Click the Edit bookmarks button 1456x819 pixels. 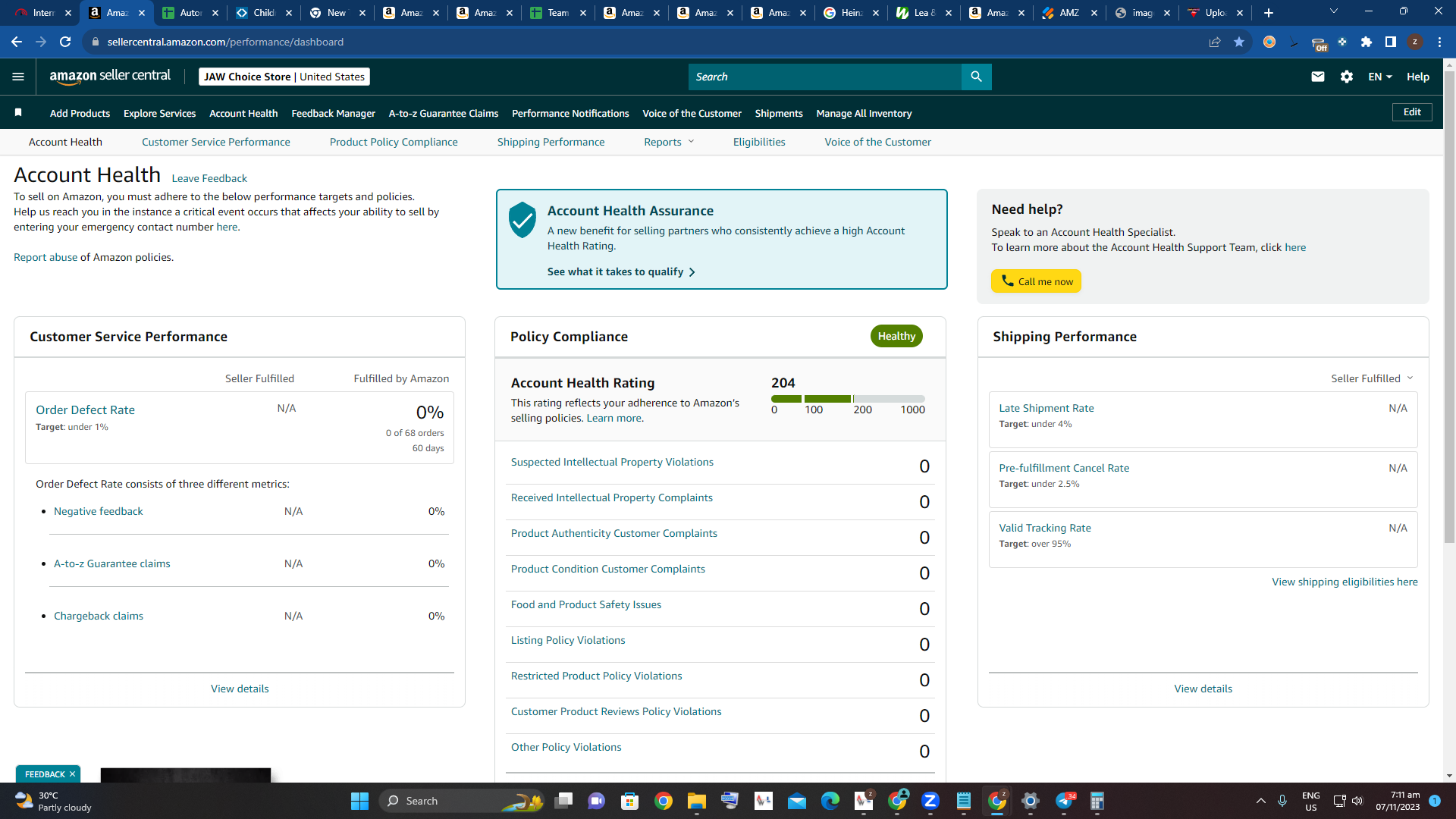tap(1412, 112)
